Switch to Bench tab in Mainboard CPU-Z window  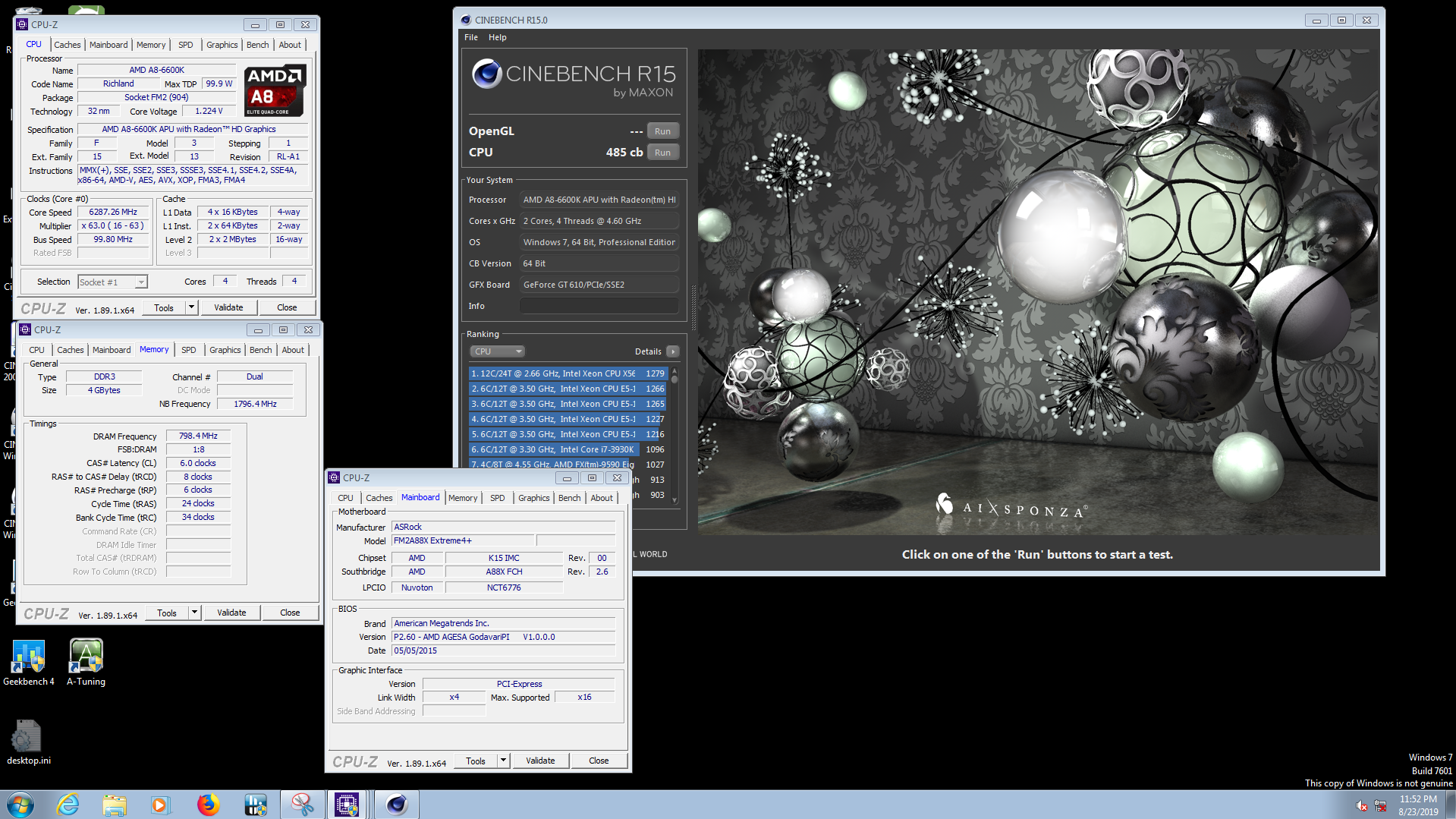point(569,498)
